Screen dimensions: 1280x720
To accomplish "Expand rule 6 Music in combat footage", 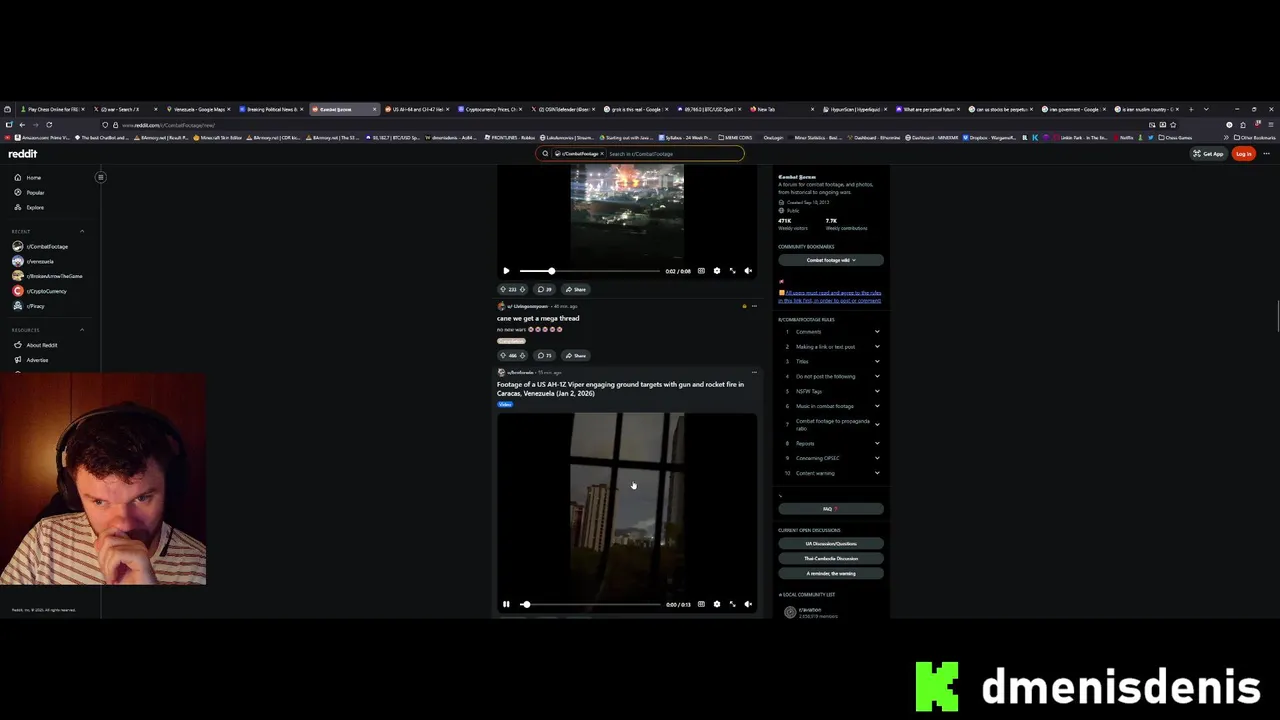I will 831,406.
